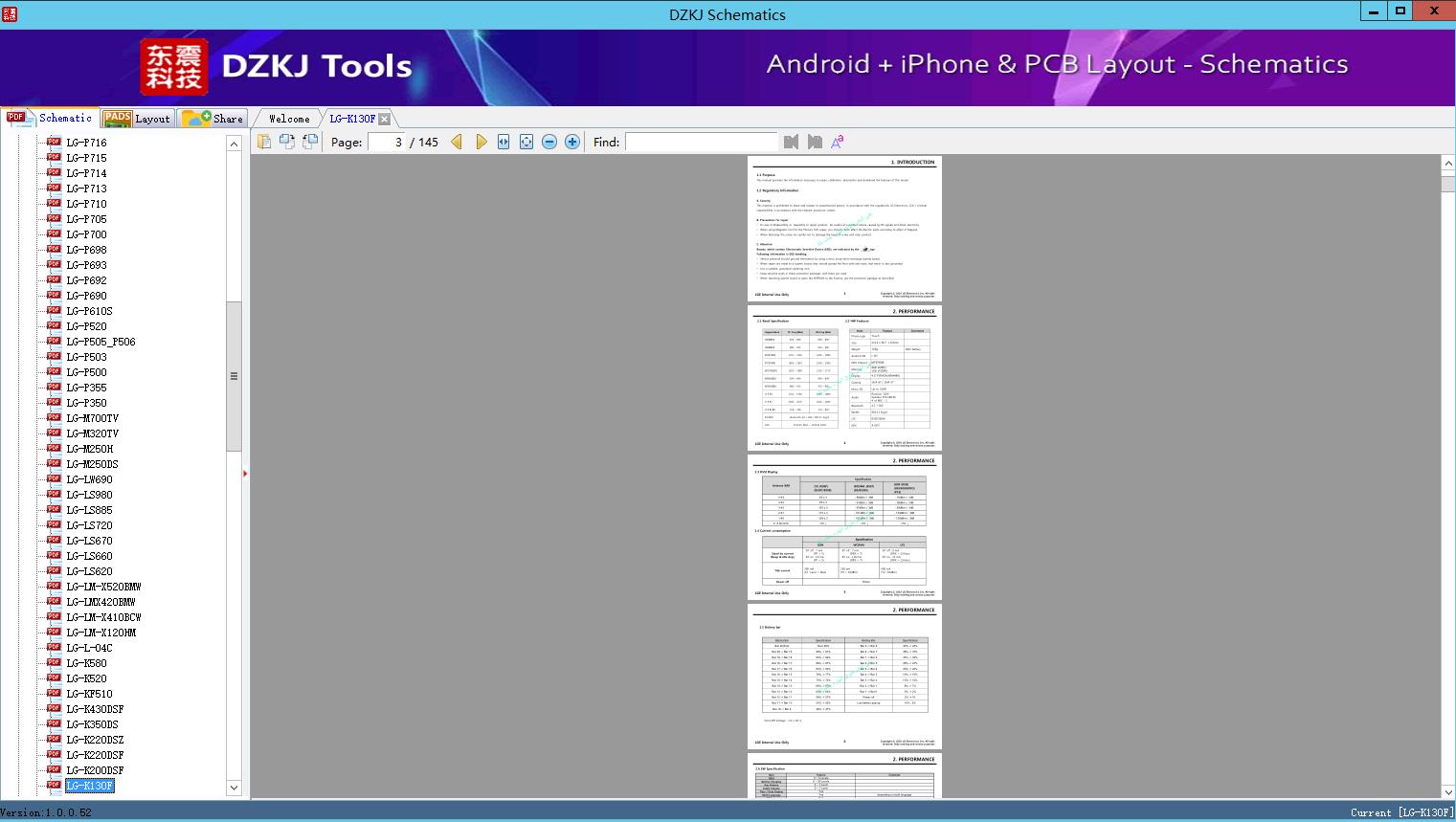This screenshot has height=822, width=1456.
Task: Click the page number field
Action: click(x=386, y=142)
